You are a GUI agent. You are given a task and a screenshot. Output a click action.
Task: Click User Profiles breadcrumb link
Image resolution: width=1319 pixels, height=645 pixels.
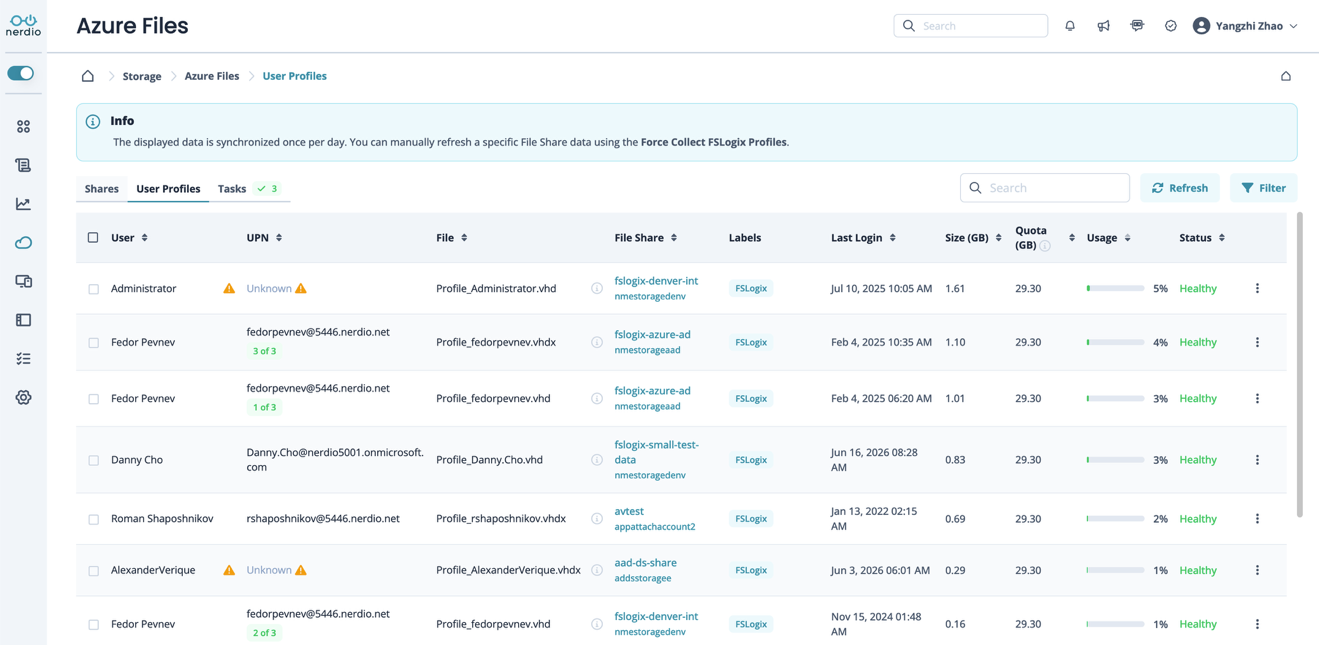click(294, 76)
